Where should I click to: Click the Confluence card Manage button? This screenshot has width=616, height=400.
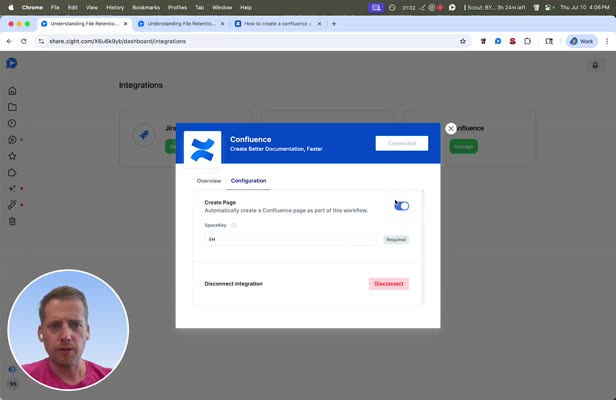464,147
